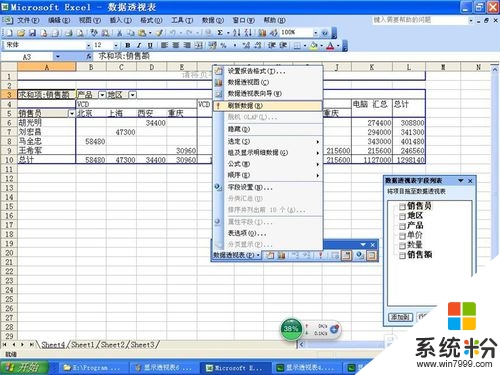The height and width of the screenshot is (375, 500).
Task: Click the Center alignment icon
Action: tap(176, 45)
